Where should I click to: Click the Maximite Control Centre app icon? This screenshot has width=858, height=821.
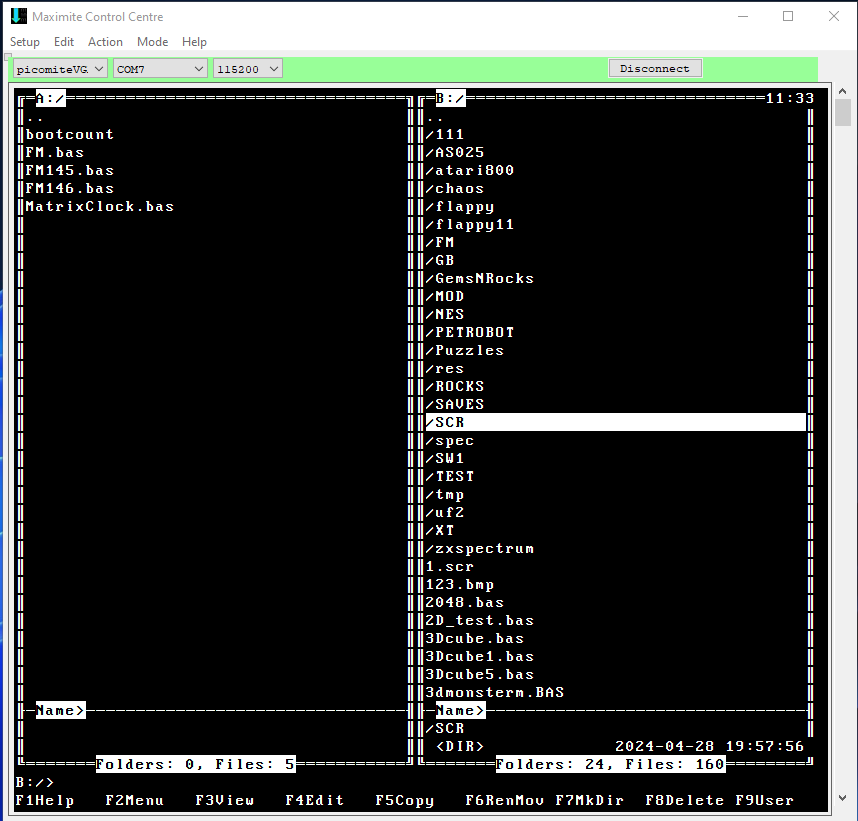(x=18, y=17)
